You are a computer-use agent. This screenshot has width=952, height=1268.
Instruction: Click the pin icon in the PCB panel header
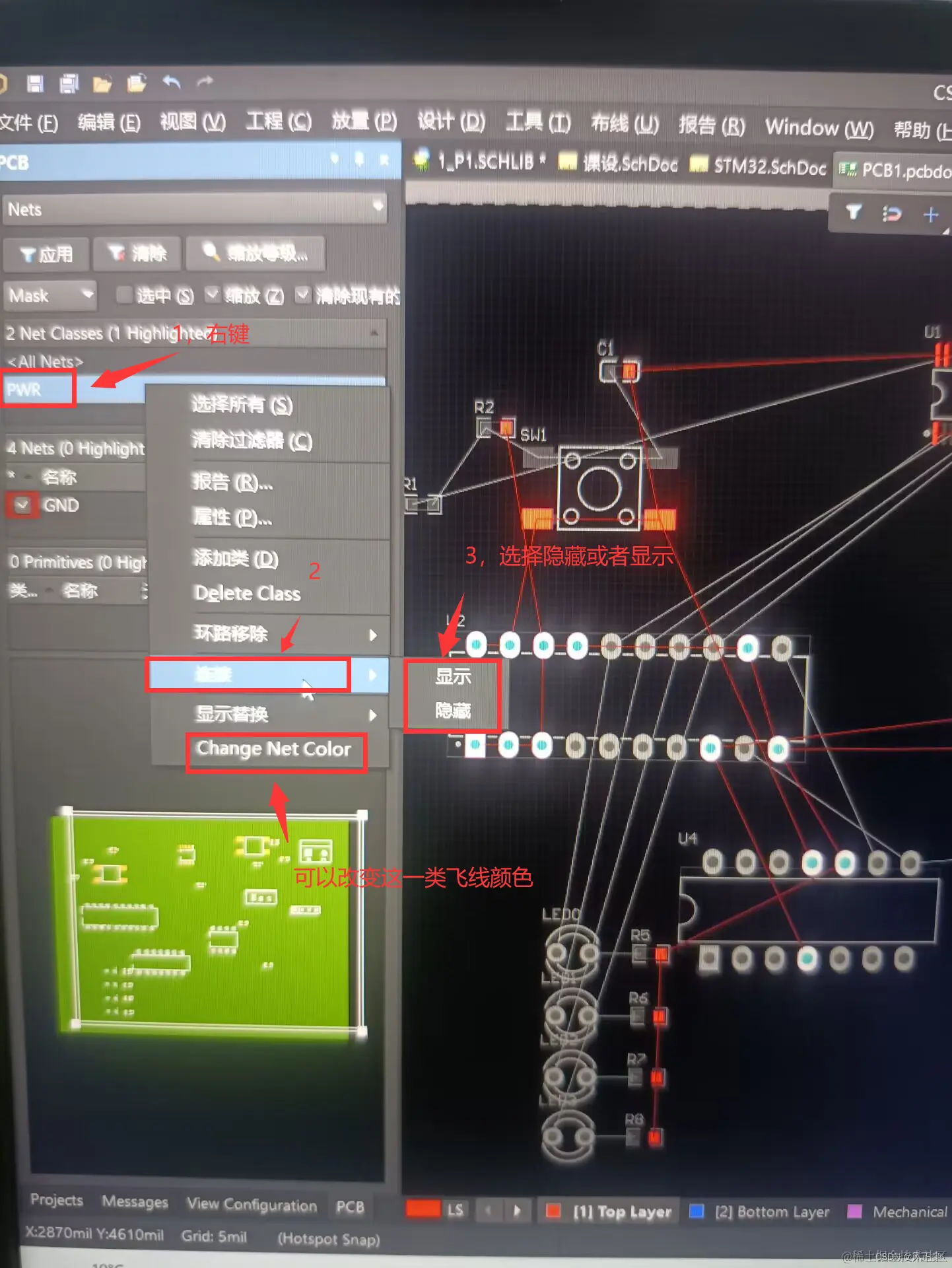click(x=359, y=158)
